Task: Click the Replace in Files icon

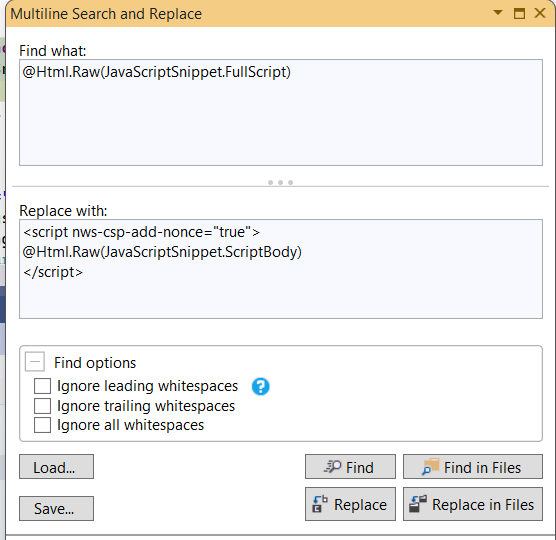Action: point(418,504)
